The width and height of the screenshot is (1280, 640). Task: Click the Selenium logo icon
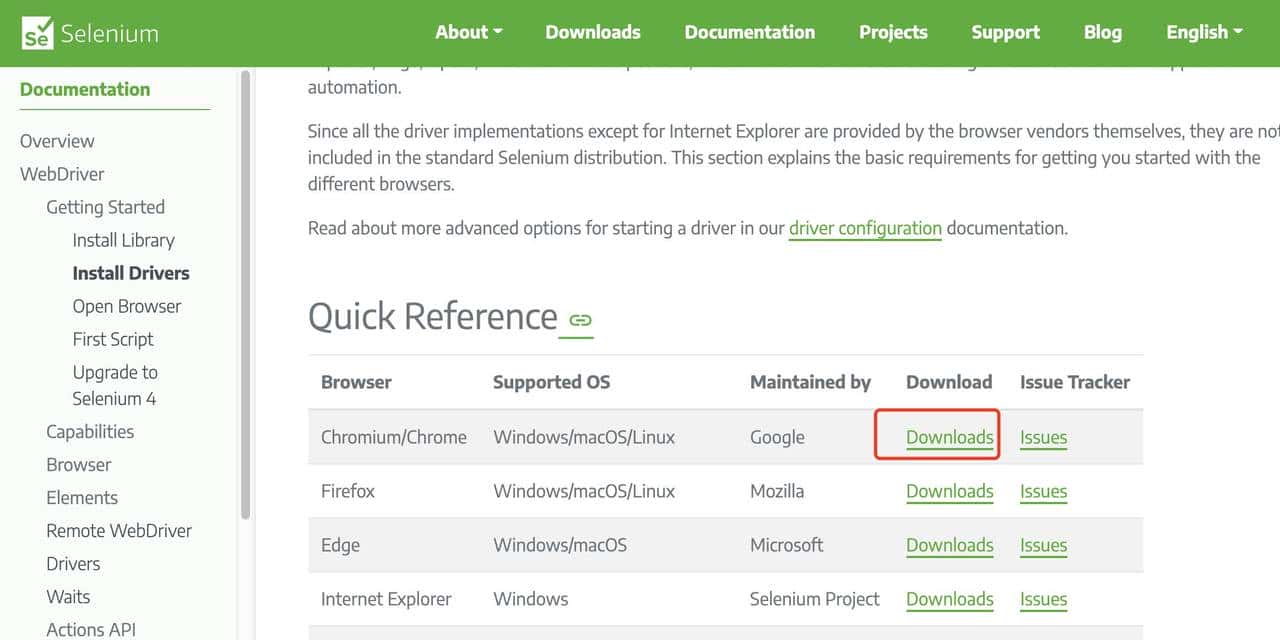click(x=37, y=33)
